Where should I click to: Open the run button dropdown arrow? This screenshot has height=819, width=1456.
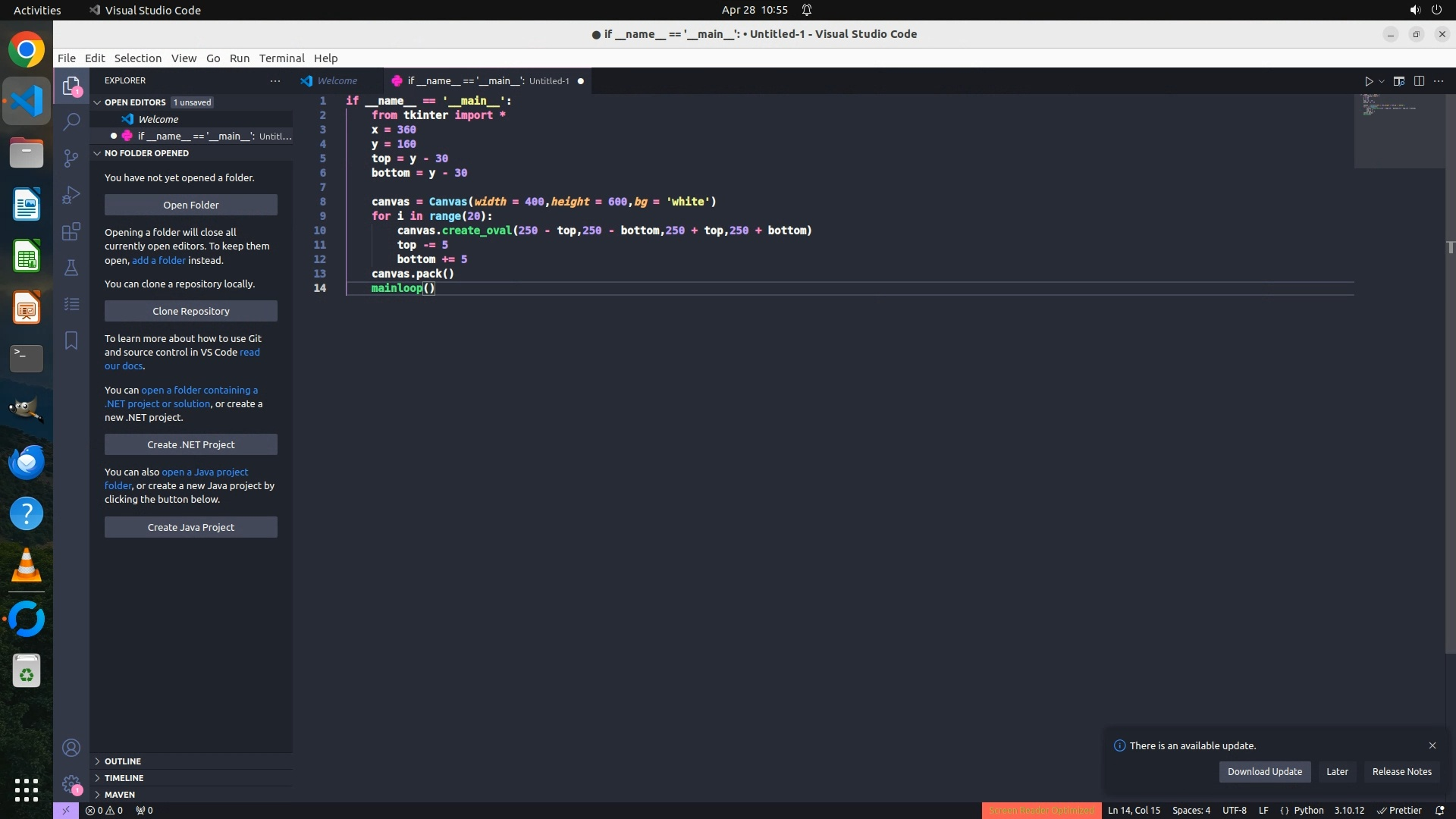click(1382, 81)
